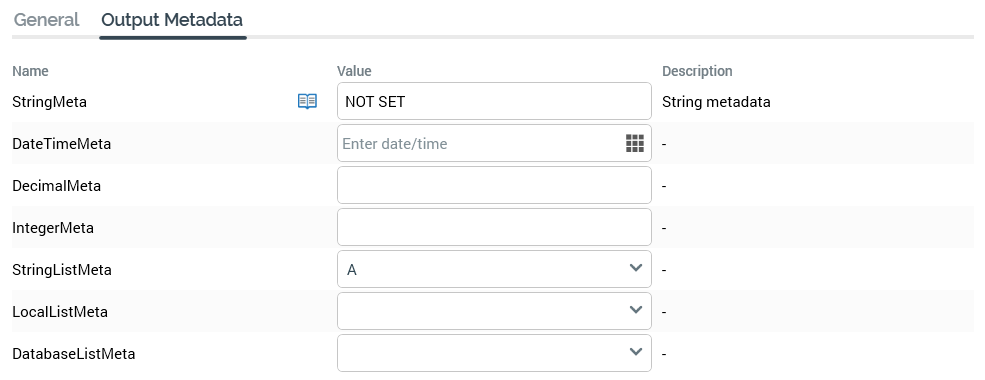Viewport: 985px width, 380px height.
Task: Open the book icon beside StringMeta
Action: (307, 101)
